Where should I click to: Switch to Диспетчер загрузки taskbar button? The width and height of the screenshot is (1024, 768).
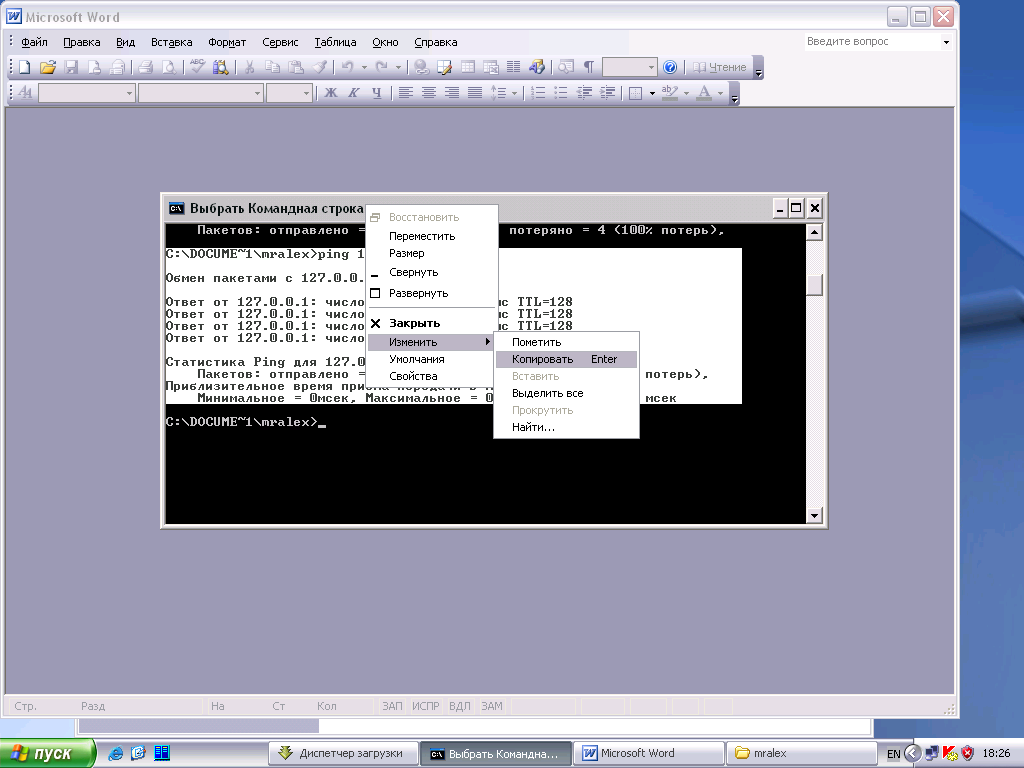tap(344, 753)
